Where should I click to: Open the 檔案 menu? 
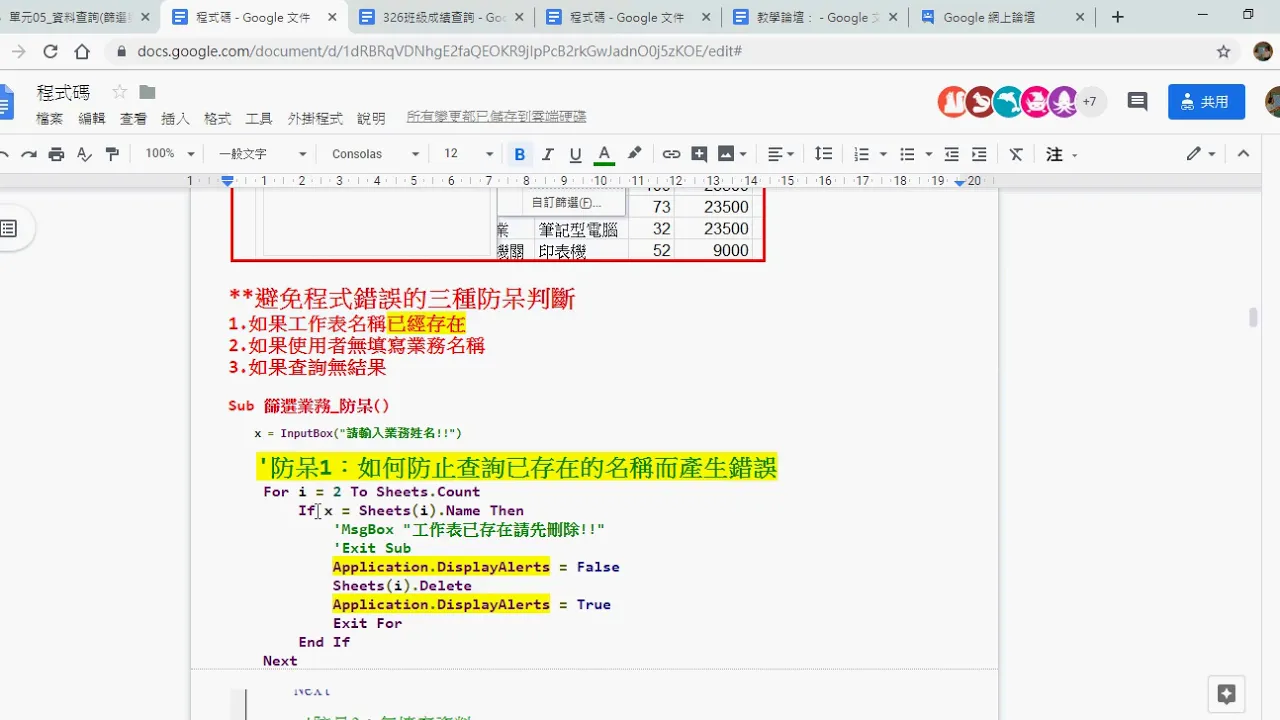(x=50, y=118)
